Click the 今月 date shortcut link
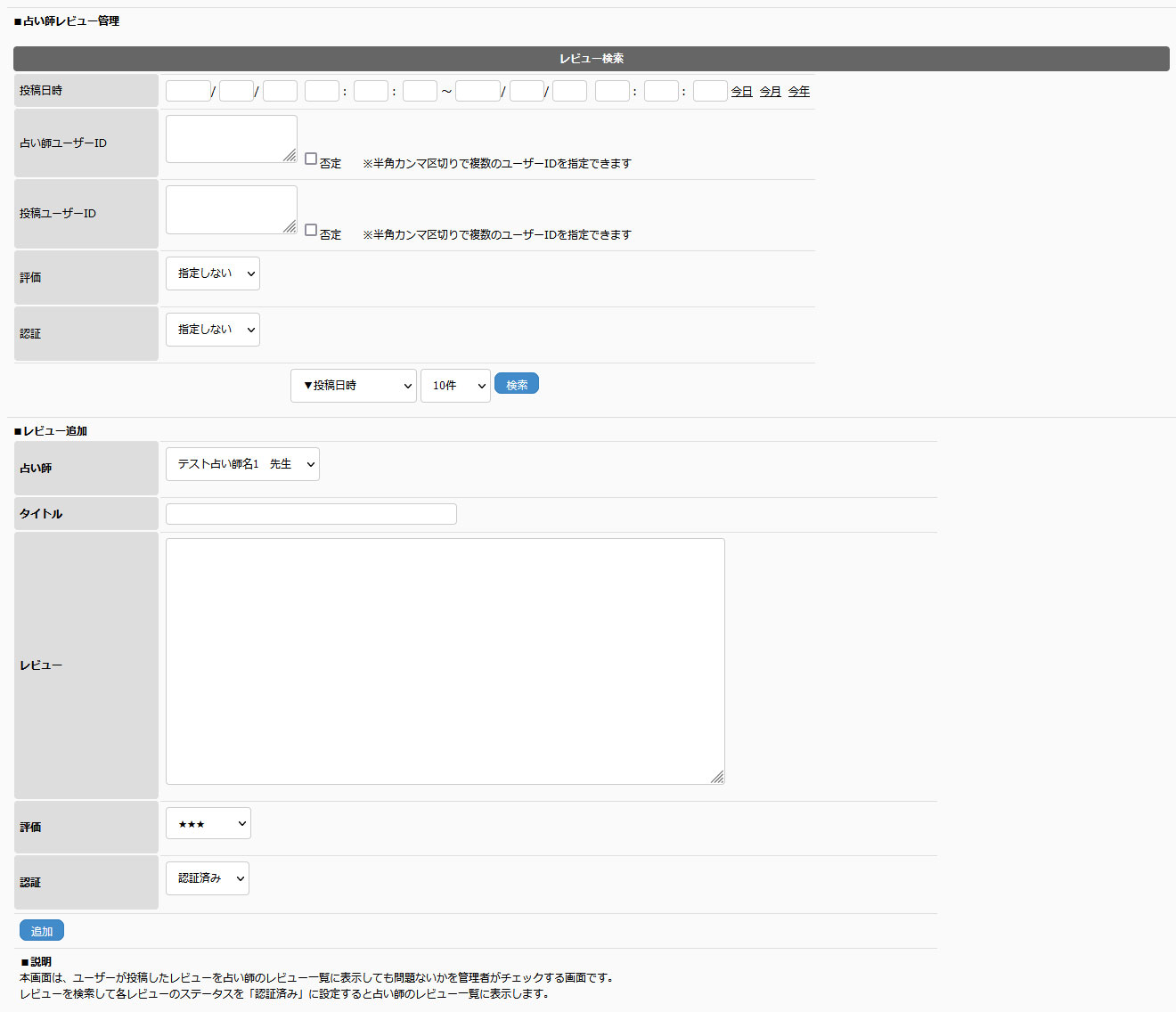1176x1012 pixels. coord(770,92)
